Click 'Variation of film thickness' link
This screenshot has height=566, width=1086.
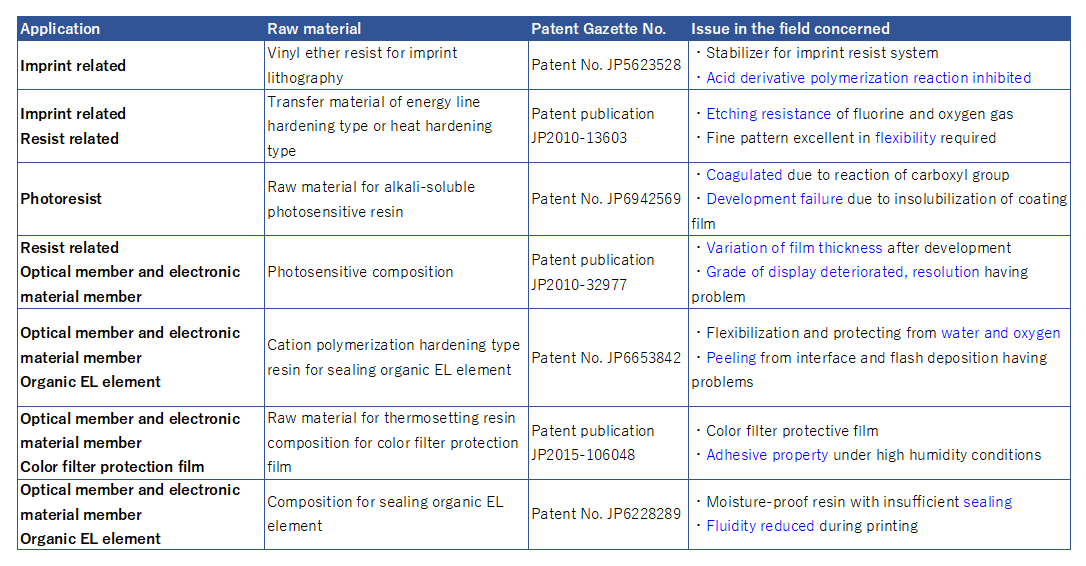(794, 247)
